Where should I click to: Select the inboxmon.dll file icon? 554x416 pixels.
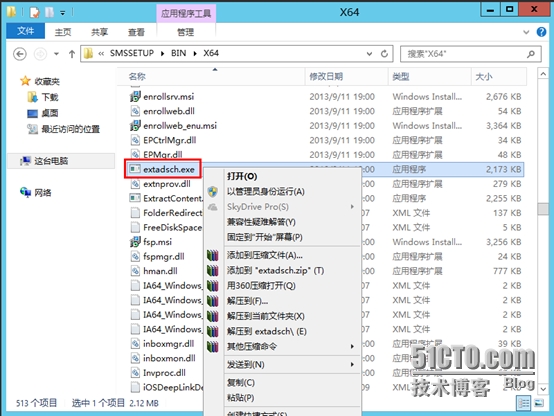[135, 358]
